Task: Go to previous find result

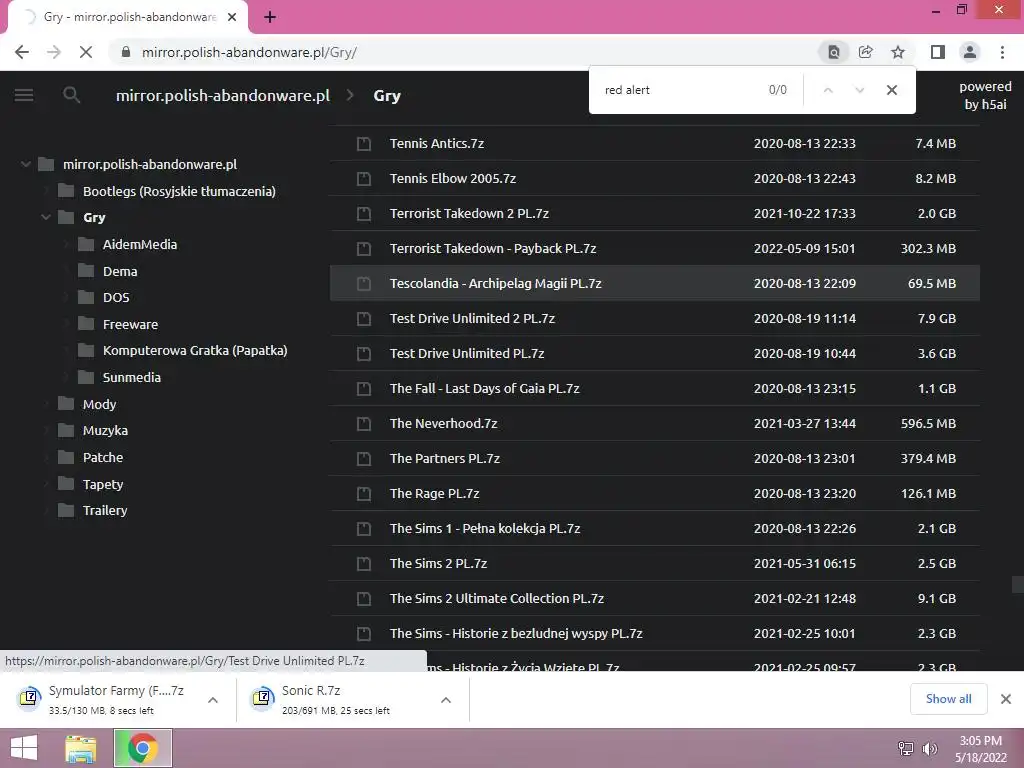Action: point(828,90)
